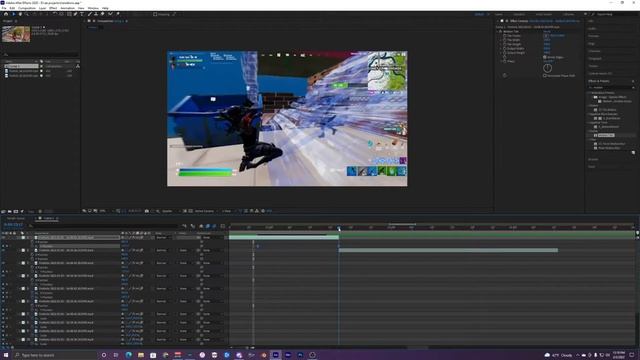The height and width of the screenshot is (360, 640).
Task: Open the Effects & Presets panel menu icon
Action: [633, 81]
